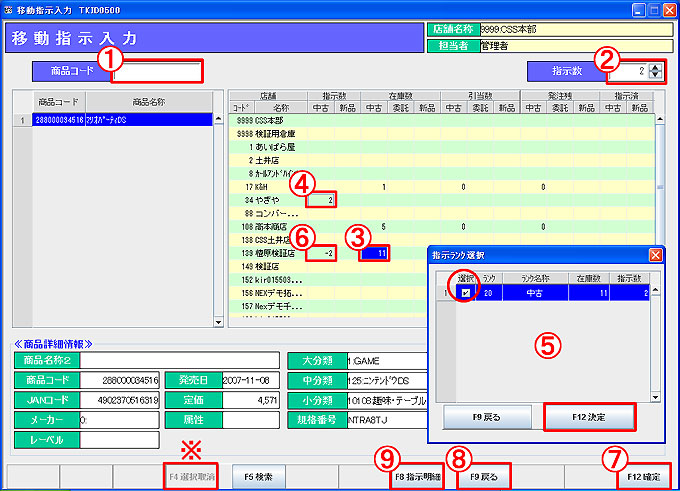This screenshot has width=680, height=491.
Task: Decrease 指示数 with the down arrow
Action: coord(655,76)
